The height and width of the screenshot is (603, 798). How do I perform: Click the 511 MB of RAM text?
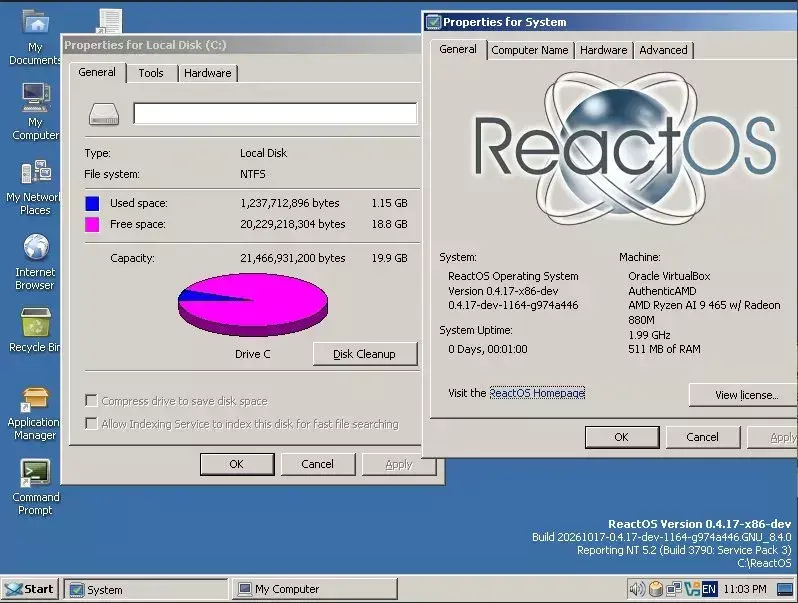pyautogui.click(x=664, y=349)
